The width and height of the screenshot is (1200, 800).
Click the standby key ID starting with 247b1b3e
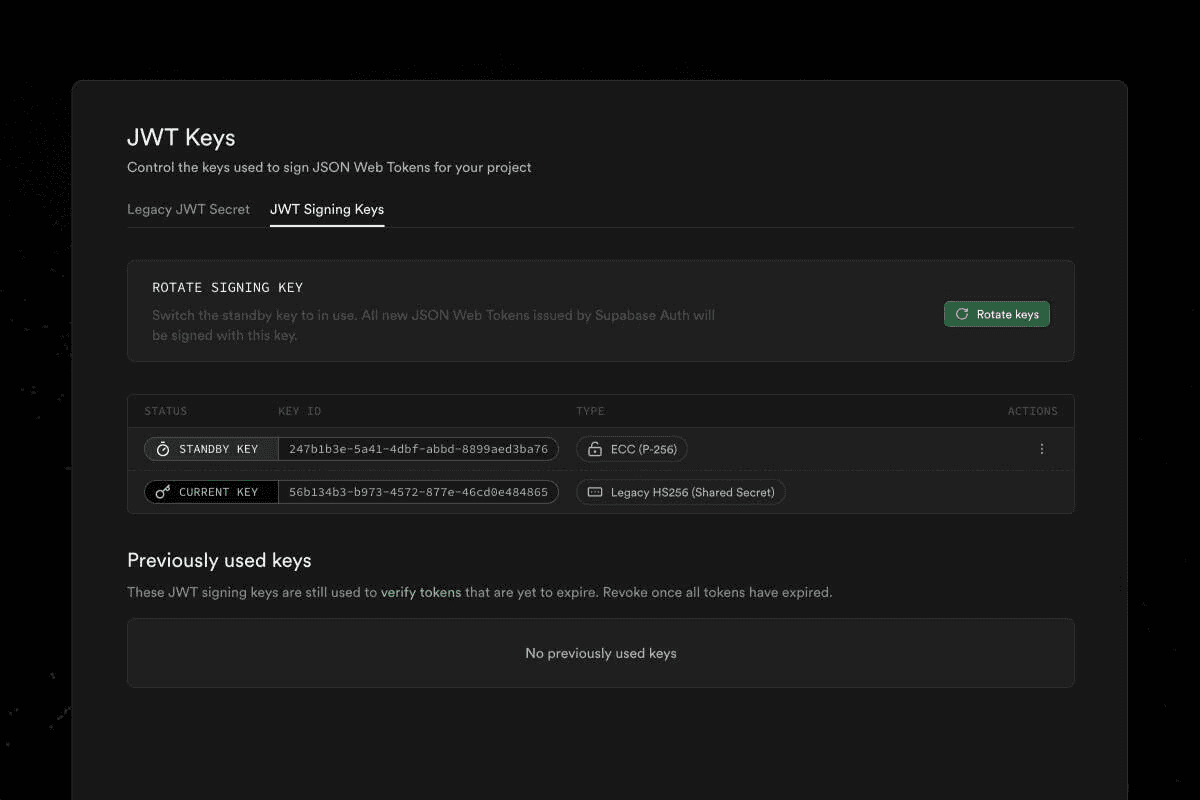coord(418,449)
